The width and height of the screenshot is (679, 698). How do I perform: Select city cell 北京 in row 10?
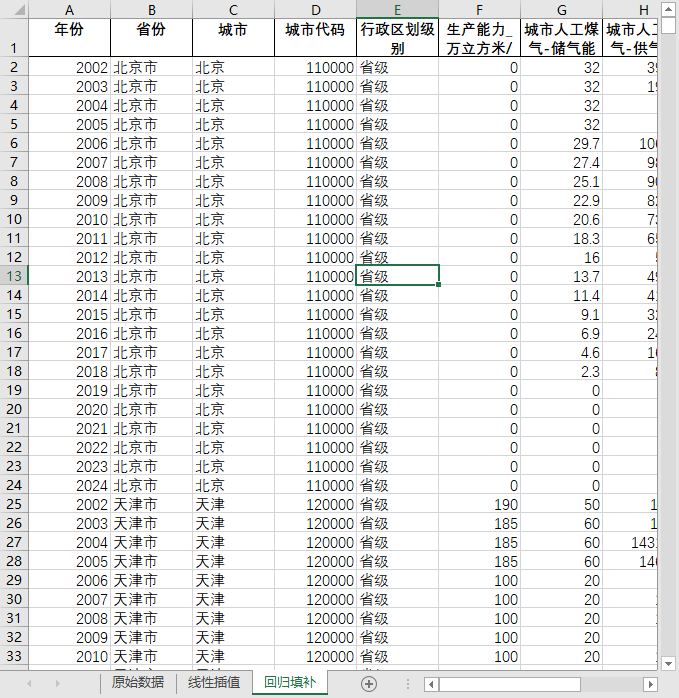point(233,219)
